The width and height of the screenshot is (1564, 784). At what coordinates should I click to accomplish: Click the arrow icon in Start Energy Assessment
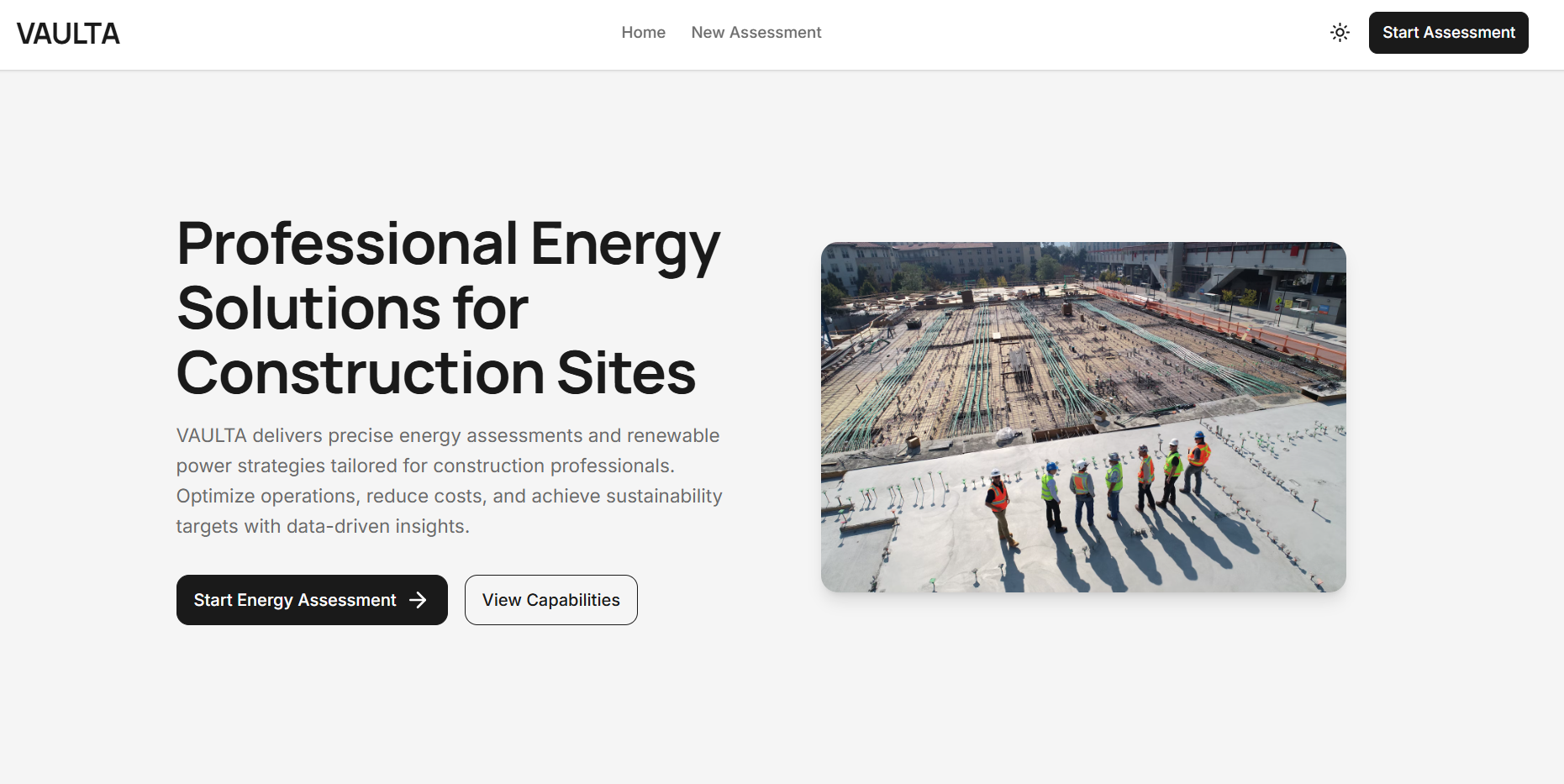(418, 600)
